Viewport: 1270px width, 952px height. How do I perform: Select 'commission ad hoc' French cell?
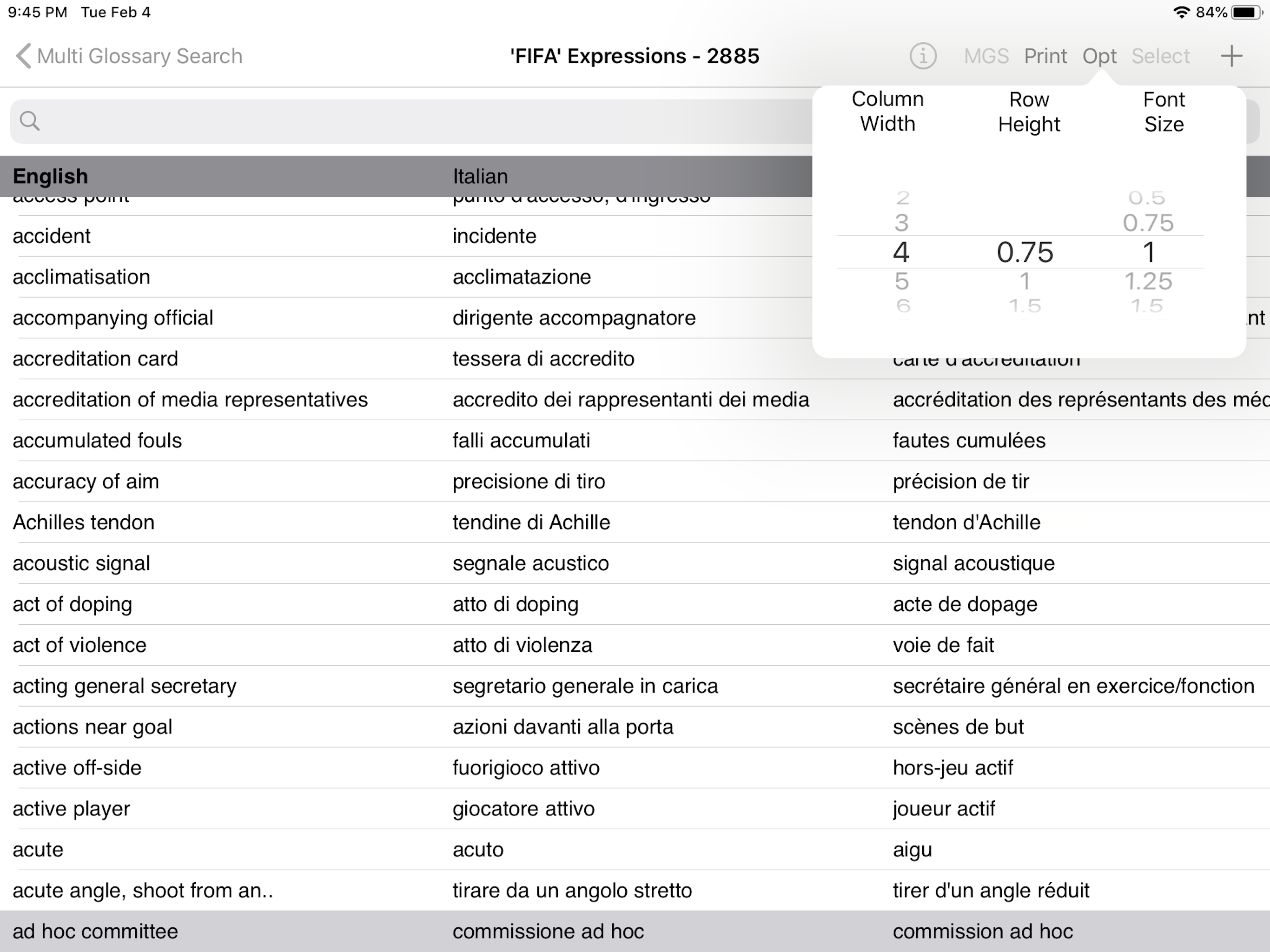[983, 932]
